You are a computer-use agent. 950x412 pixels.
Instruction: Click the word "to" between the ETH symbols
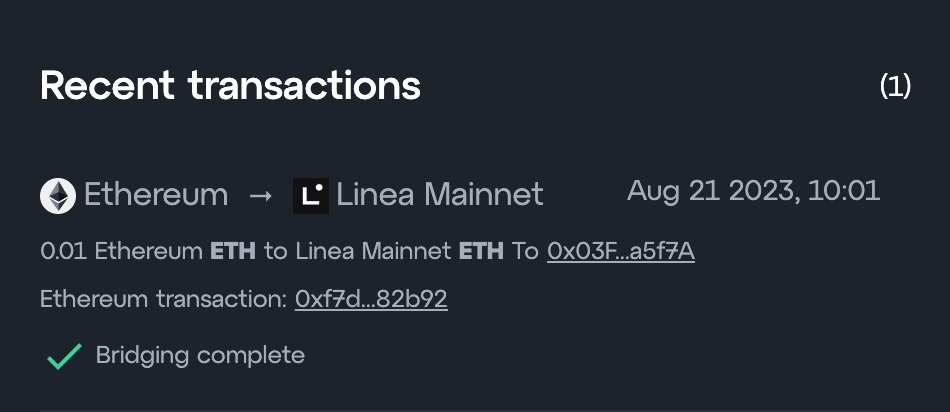coord(275,251)
